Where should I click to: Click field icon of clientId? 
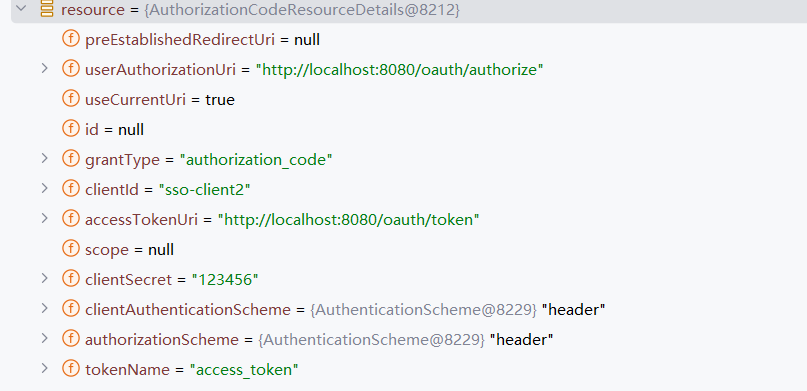[71, 188]
